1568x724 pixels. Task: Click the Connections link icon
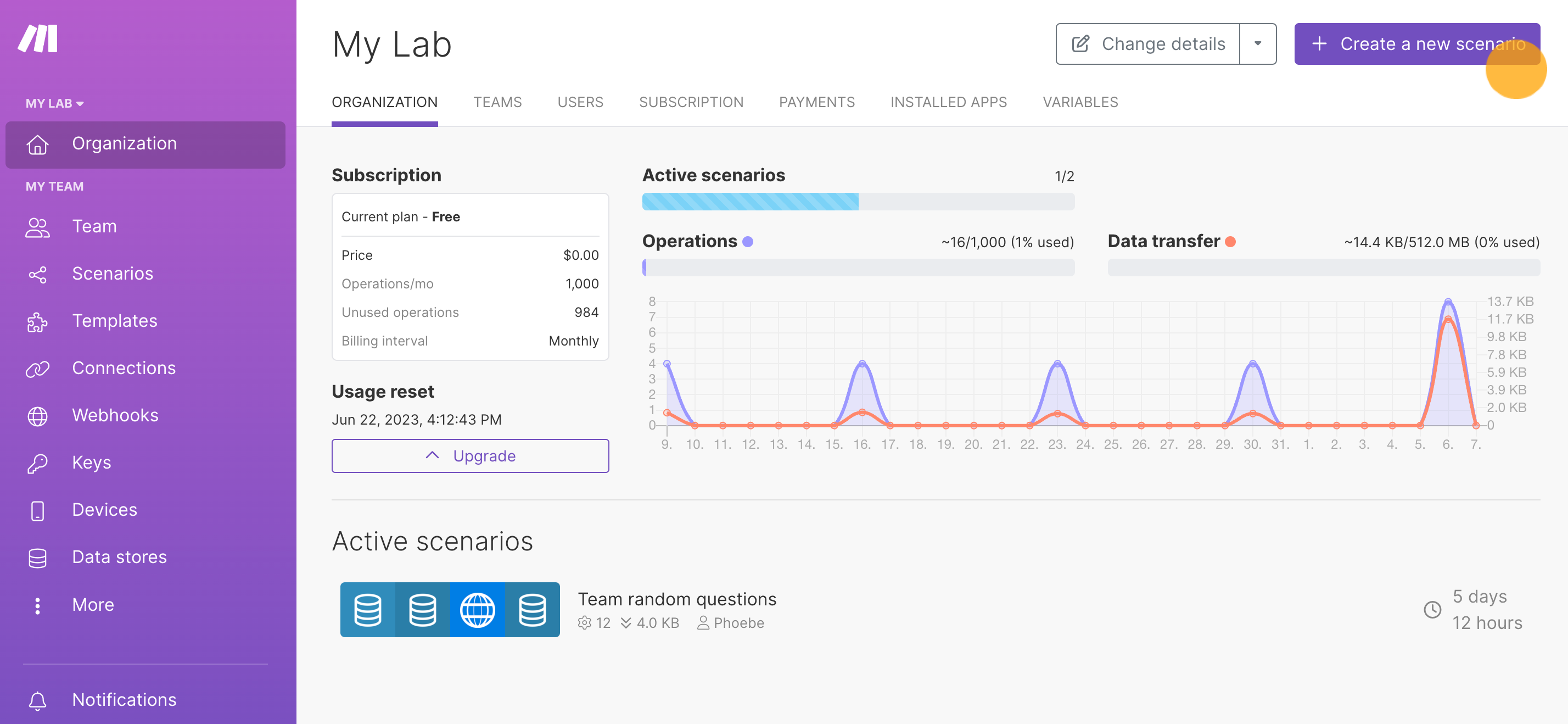tap(38, 369)
